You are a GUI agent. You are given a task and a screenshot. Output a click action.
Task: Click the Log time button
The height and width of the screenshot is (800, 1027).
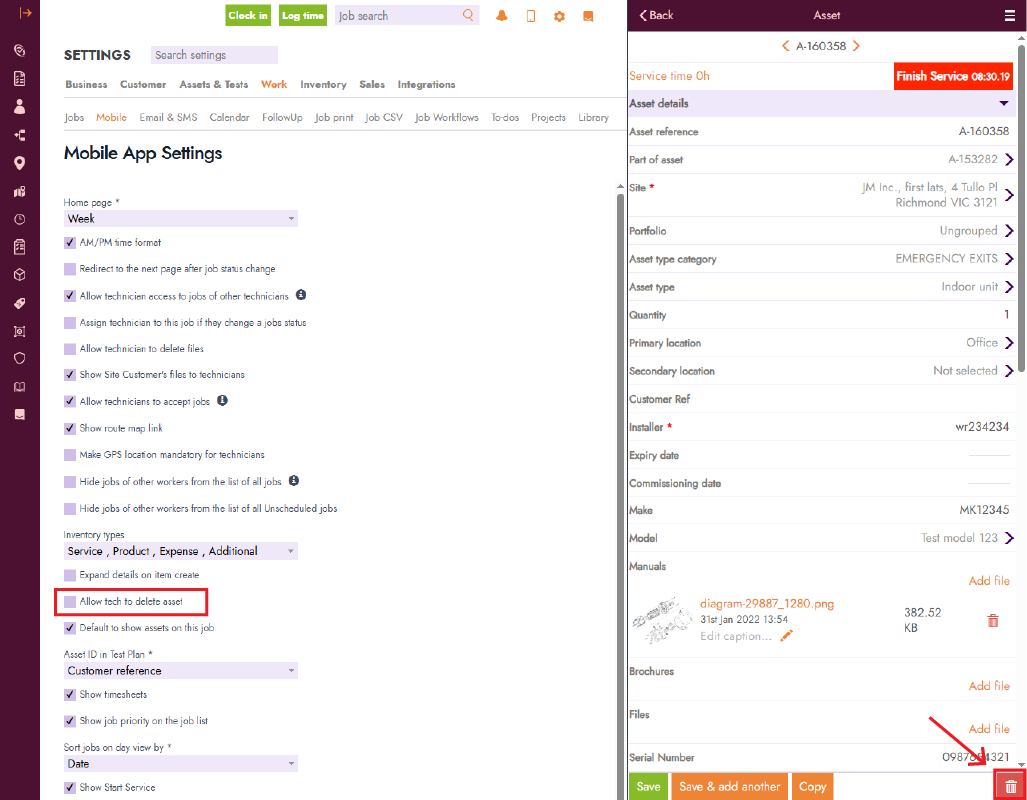tap(303, 16)
